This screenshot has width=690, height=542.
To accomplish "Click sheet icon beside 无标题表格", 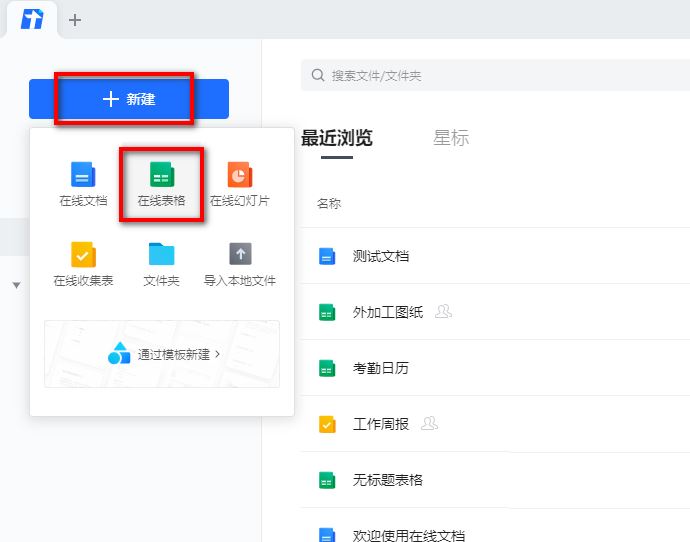I will coord(327,480).
